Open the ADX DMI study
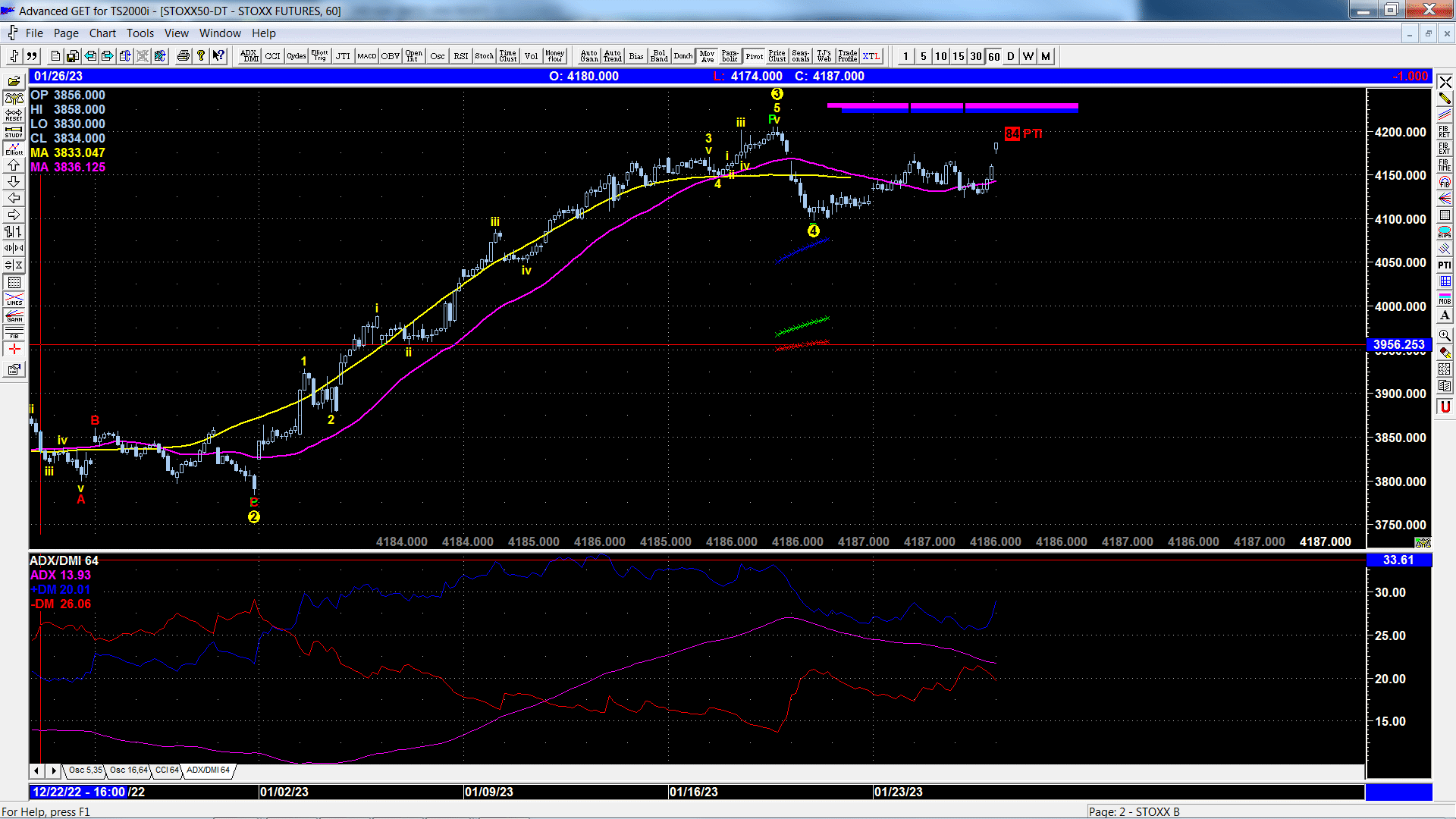 [249, 56]
